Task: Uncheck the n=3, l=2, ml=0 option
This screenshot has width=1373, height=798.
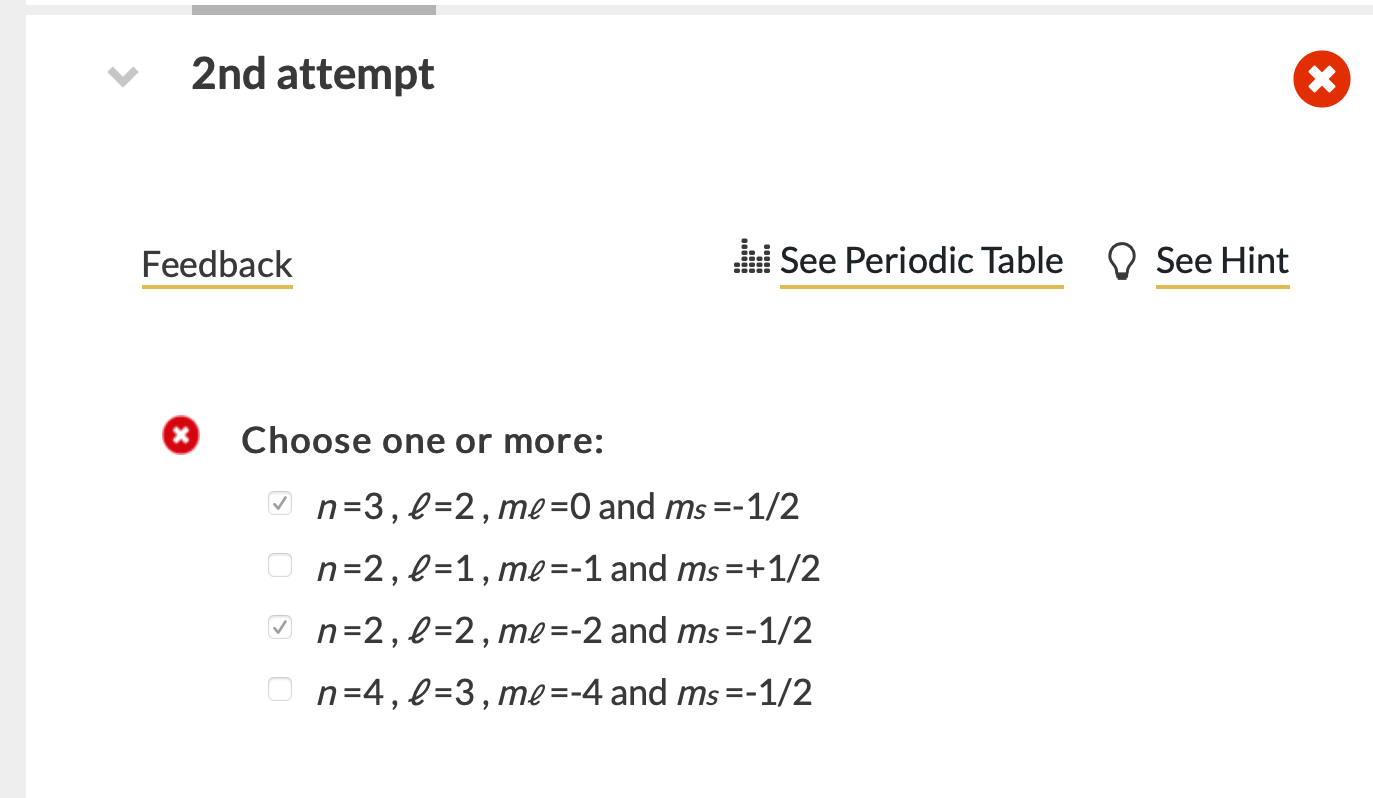Action: click(x=279, y=503)
